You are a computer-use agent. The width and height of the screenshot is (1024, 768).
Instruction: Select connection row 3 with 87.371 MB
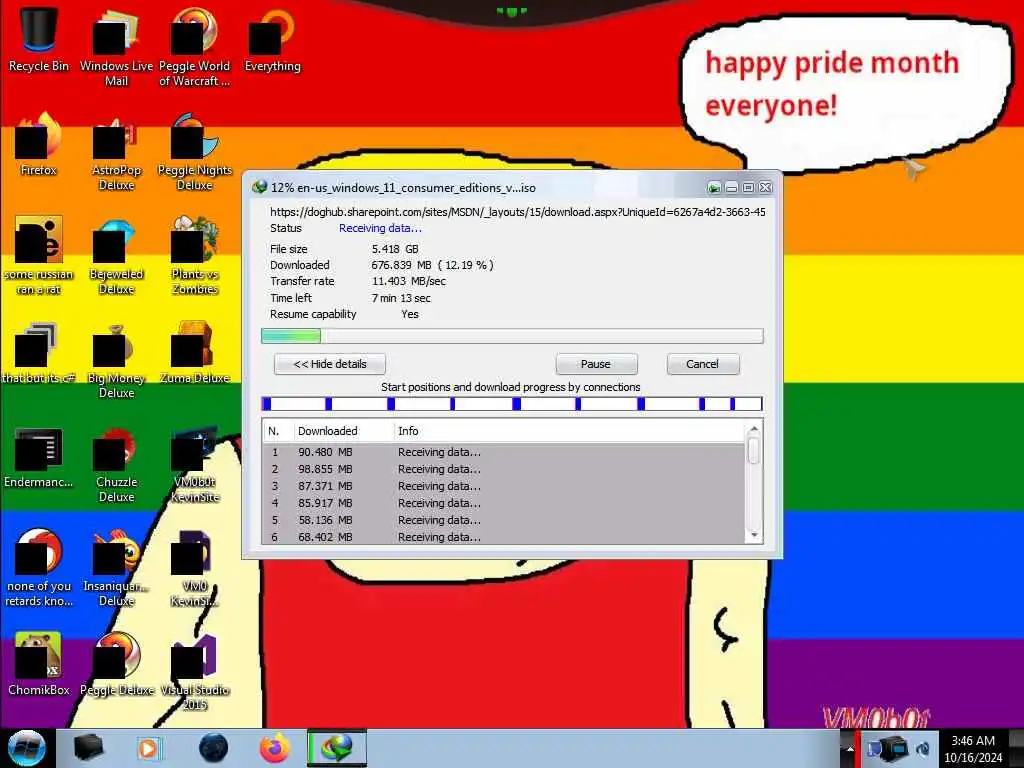click(x=504, y=486)
